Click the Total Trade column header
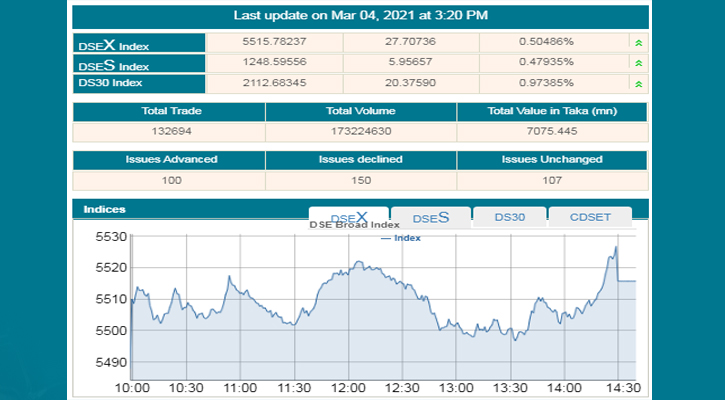The image size is (725, 400). tap(169, 112)
